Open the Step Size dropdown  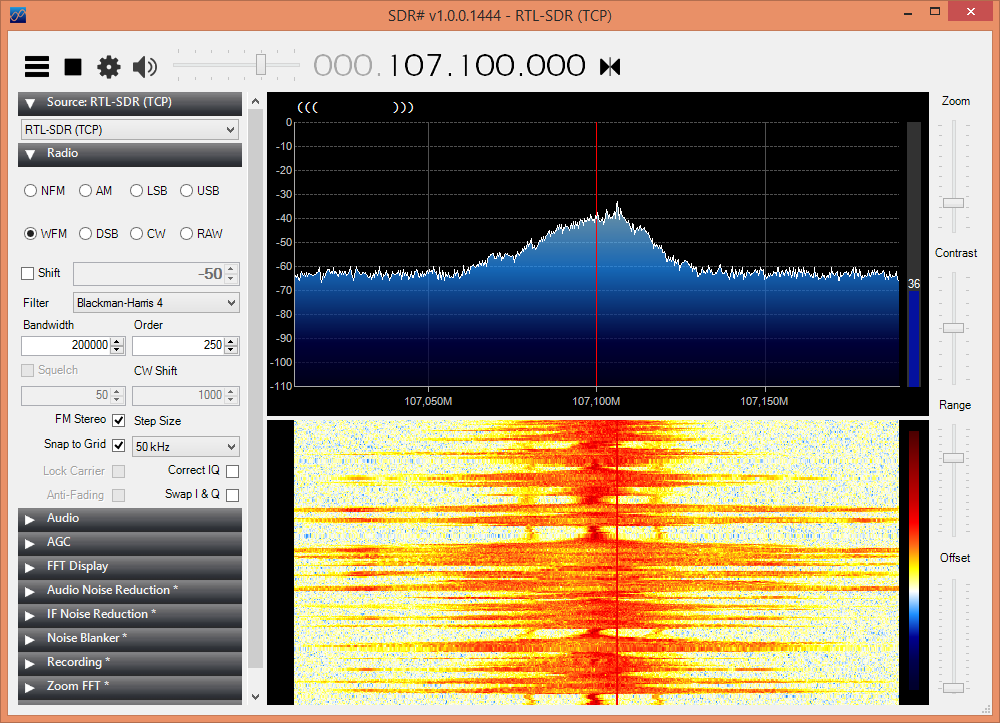click(x=185, y=446)
